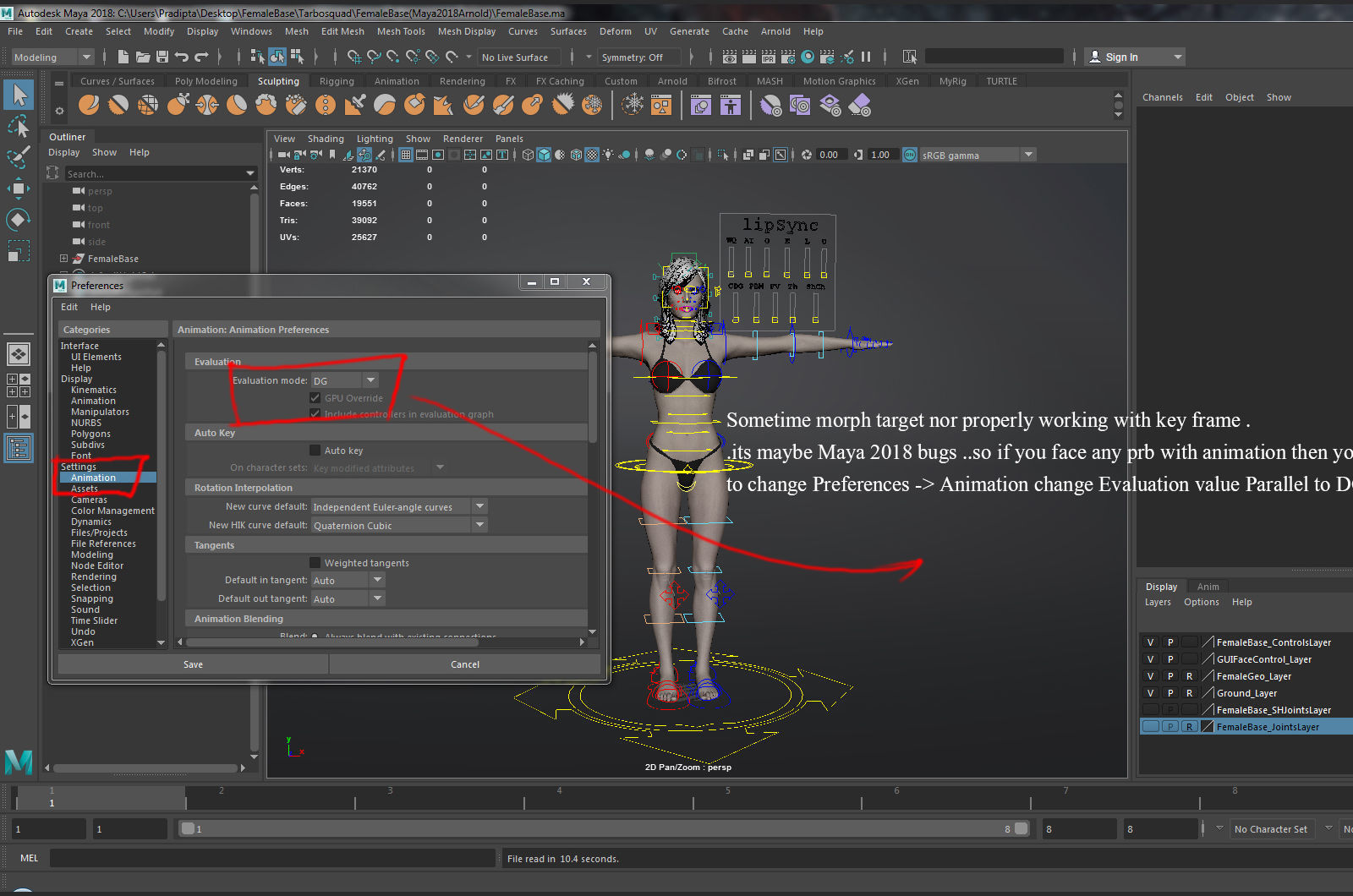Open the Modeling menu set dropdown
Image resolution: width=1353 pixels, height=896 pixels.
pos(52,57)
